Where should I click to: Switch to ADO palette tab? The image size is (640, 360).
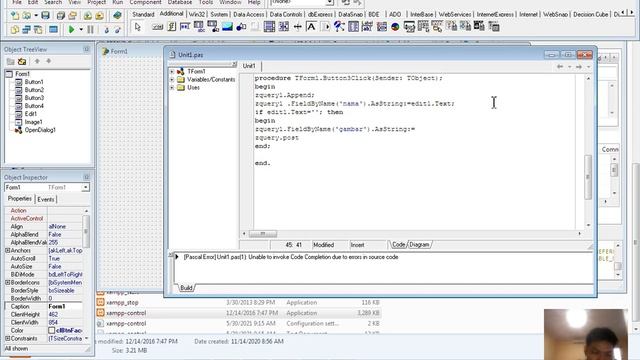click(395, 14)
